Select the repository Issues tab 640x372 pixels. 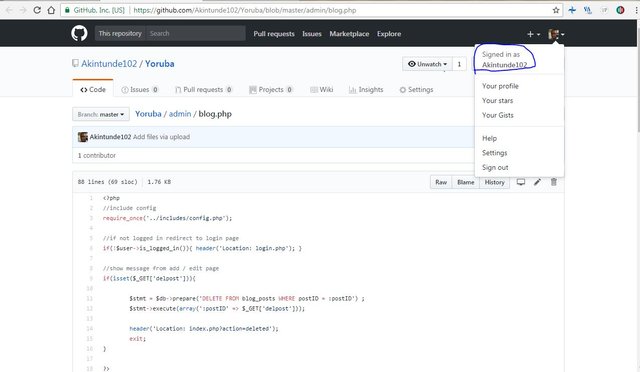point(140,89)
